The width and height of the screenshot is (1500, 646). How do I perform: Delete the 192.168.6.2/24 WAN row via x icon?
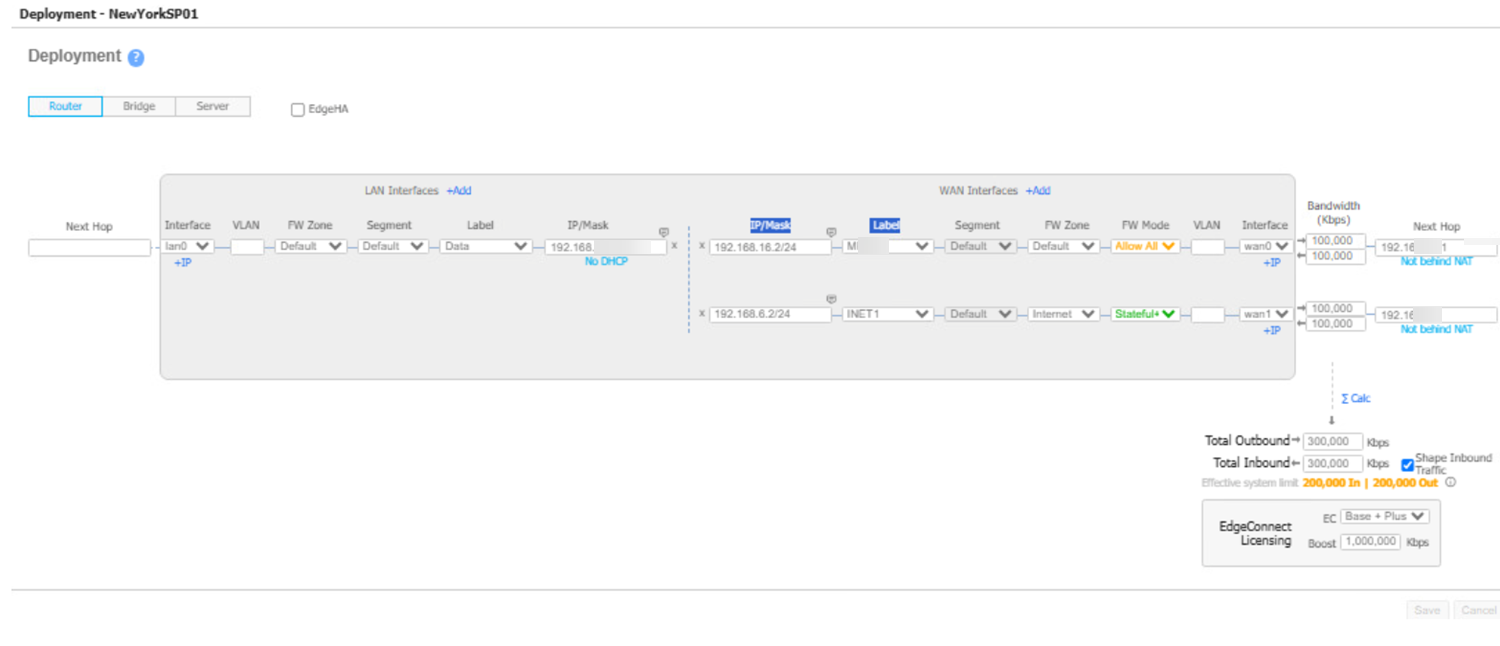[701, 314]
